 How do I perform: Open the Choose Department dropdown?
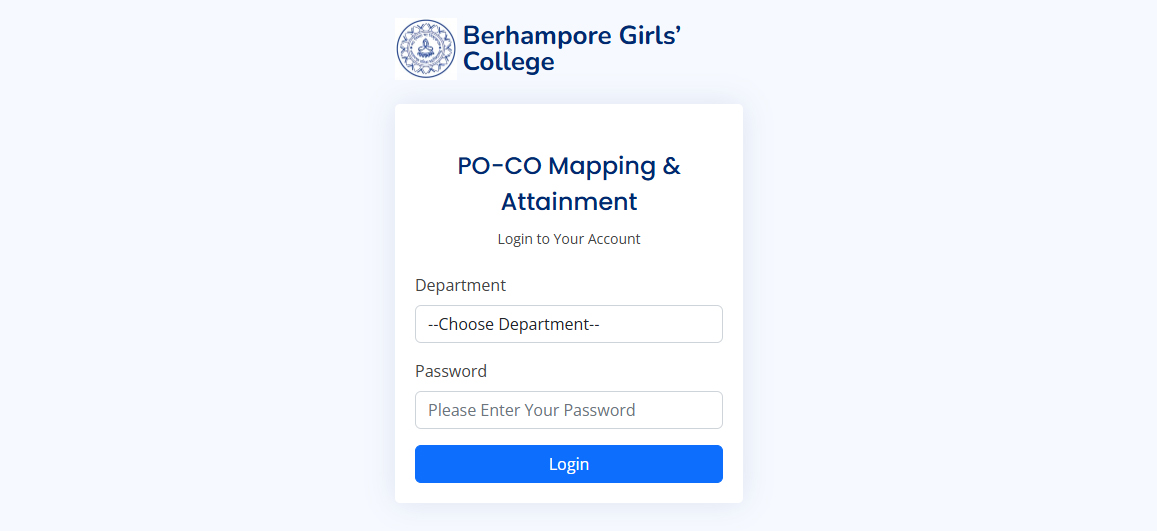[568, 324]
